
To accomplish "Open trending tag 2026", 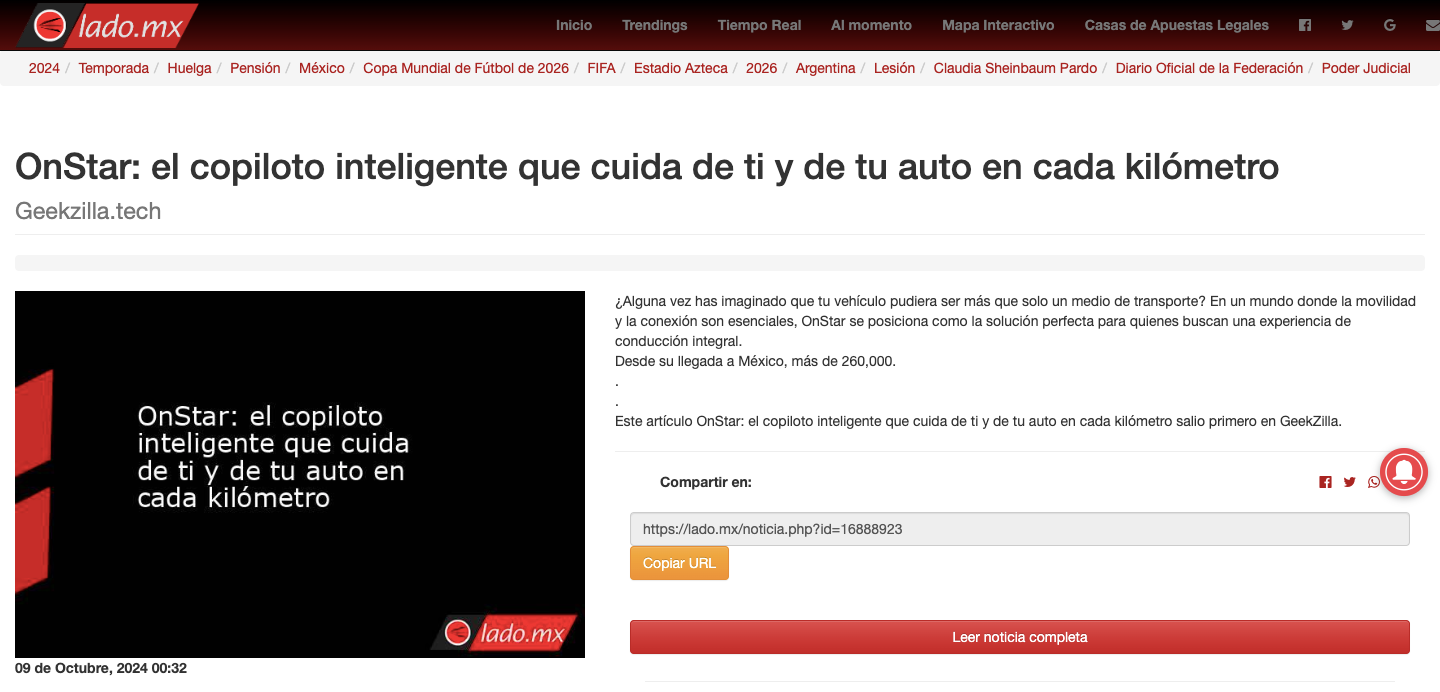I will coord(761,68).
